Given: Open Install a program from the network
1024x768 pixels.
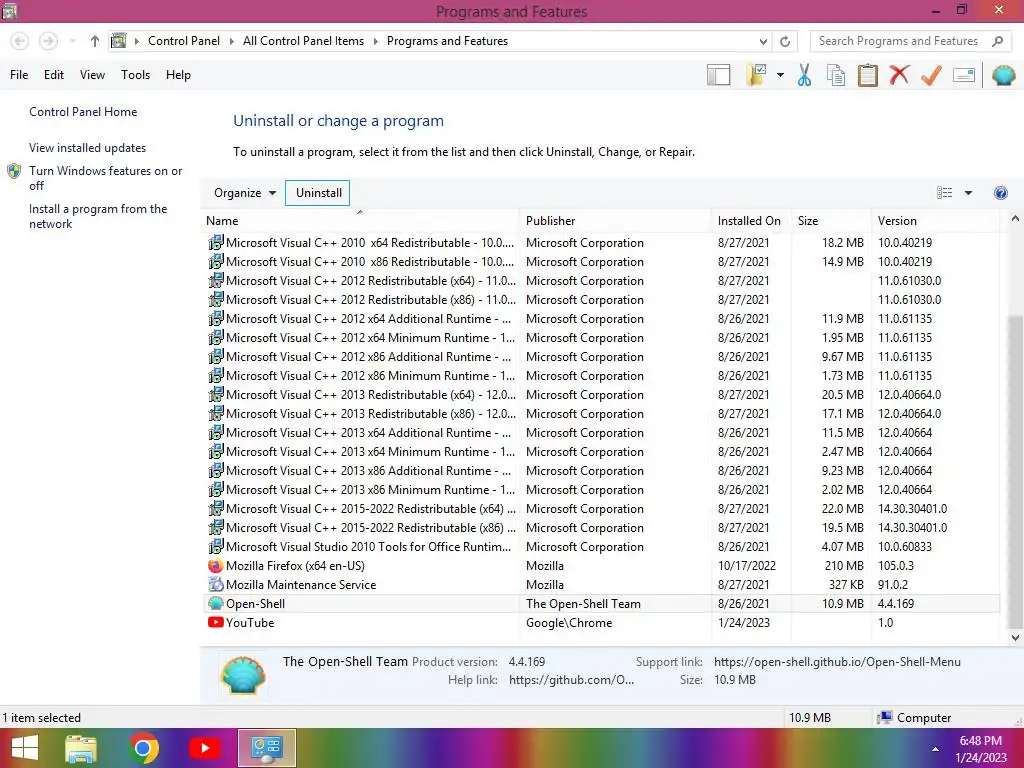Looking at the screenshot, I should pos(98,216).
